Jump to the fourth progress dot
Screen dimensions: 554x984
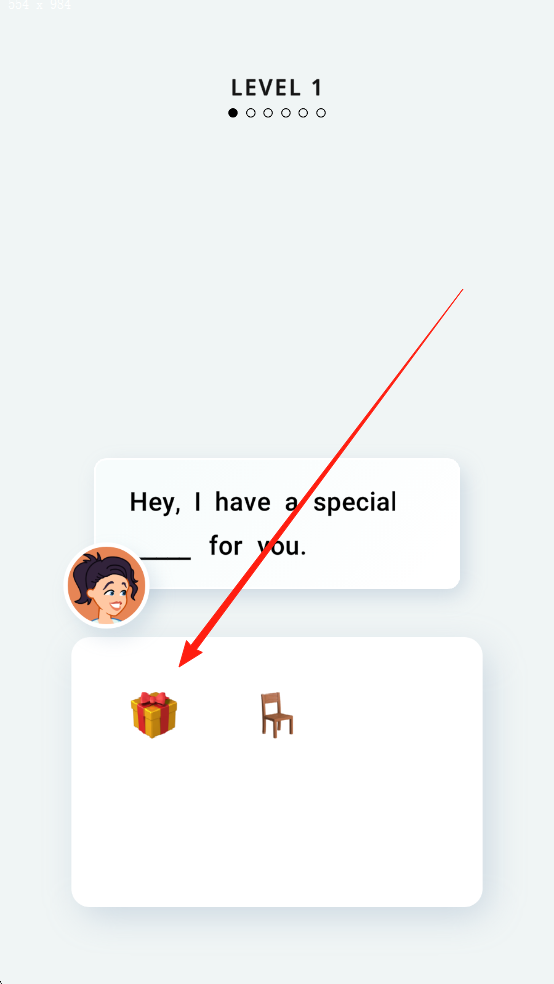pos(286,113)
